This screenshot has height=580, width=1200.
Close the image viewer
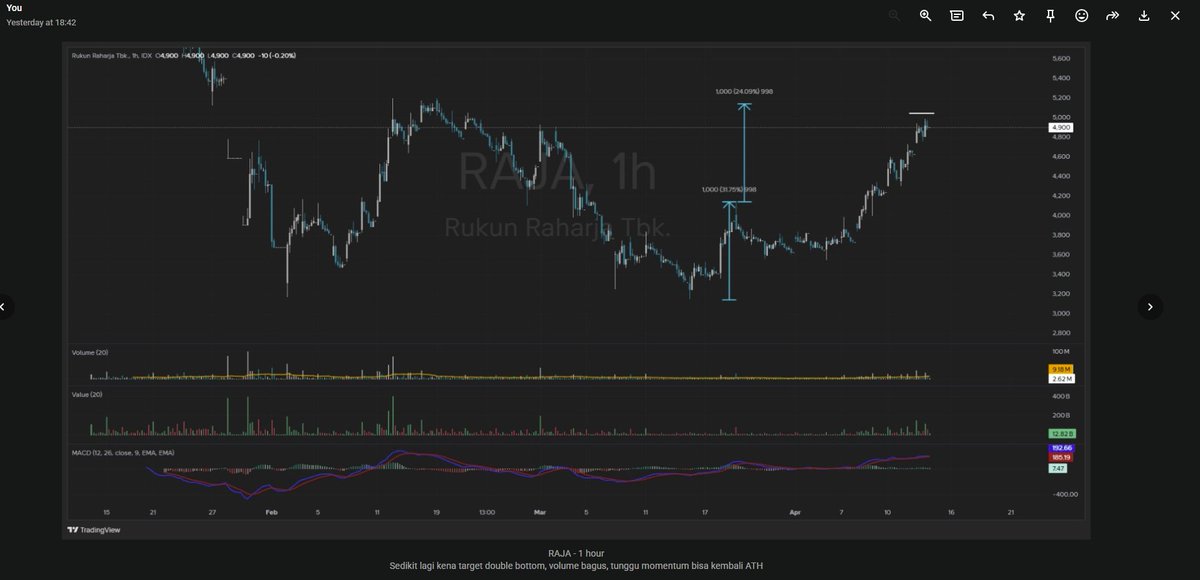(x=1175, y=16)
